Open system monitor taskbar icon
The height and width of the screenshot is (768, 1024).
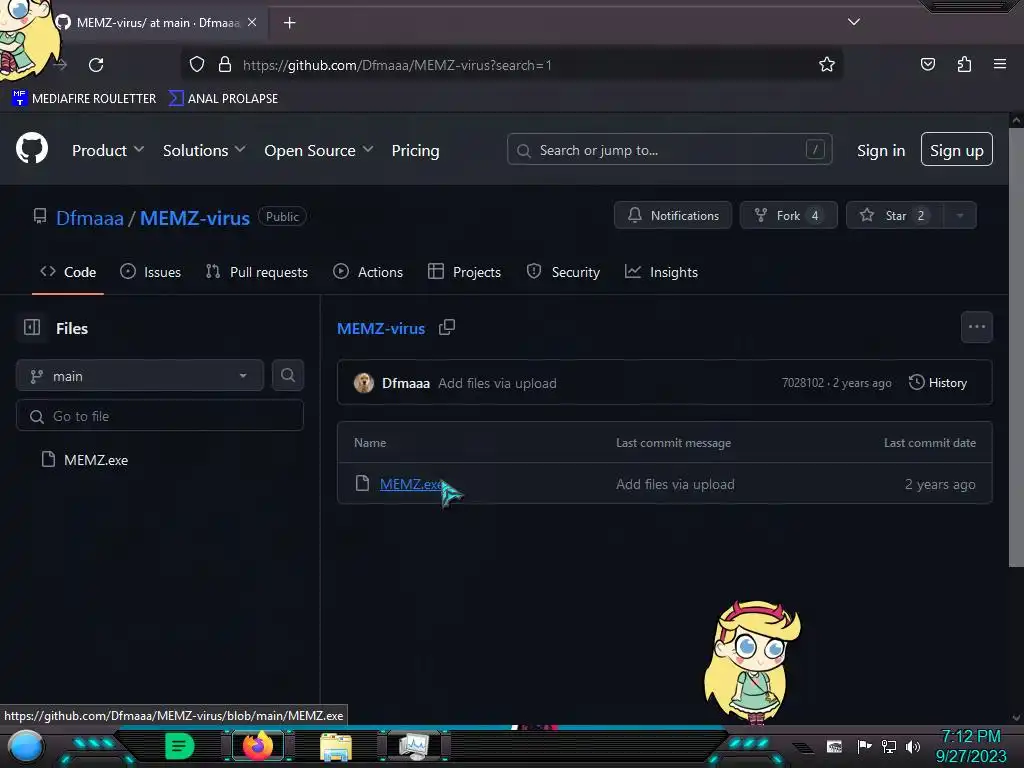[414, 746]
